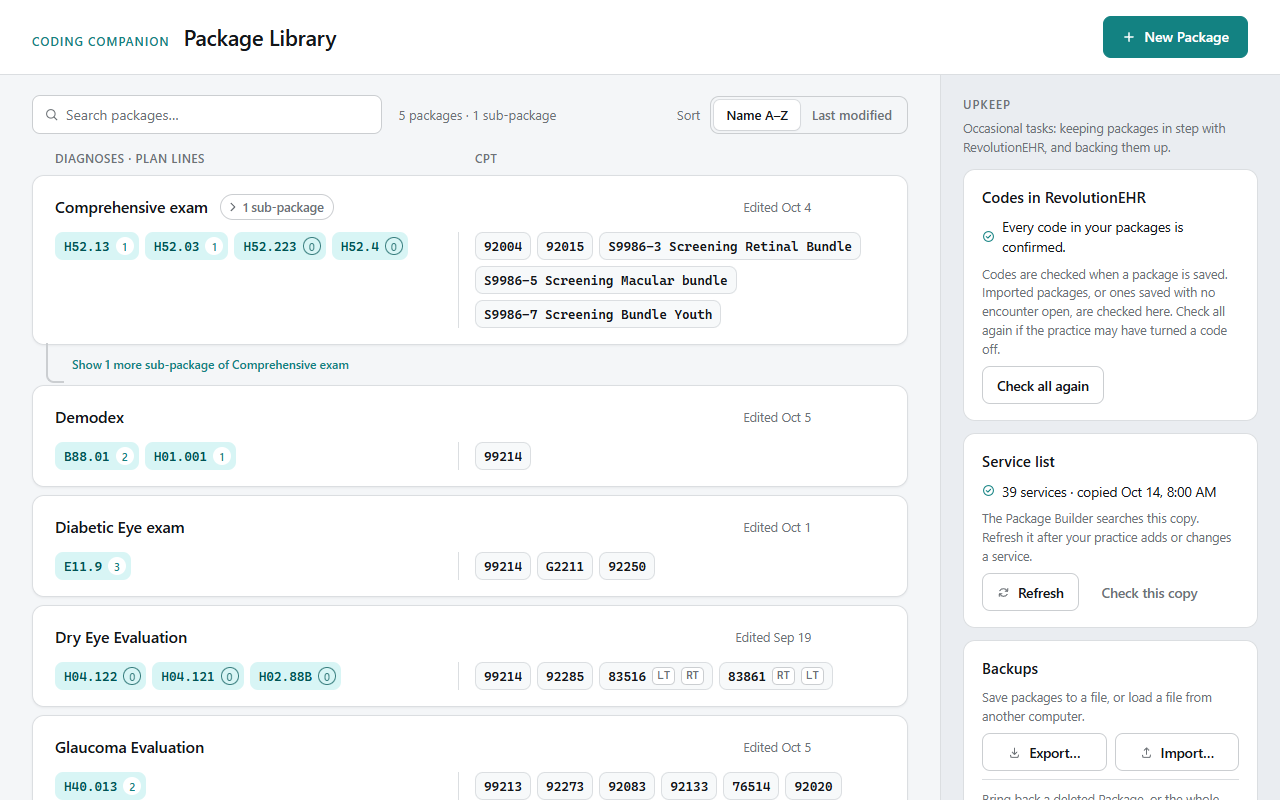Click the New Package button

[1175, 37]
